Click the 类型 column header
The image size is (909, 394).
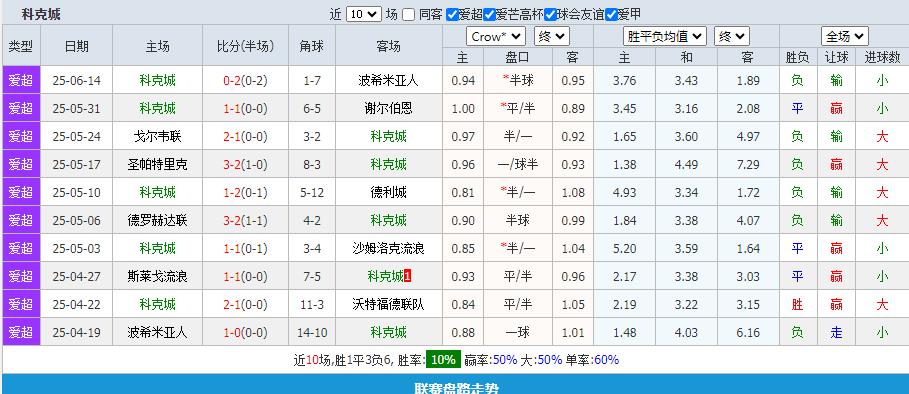[21, 46]
